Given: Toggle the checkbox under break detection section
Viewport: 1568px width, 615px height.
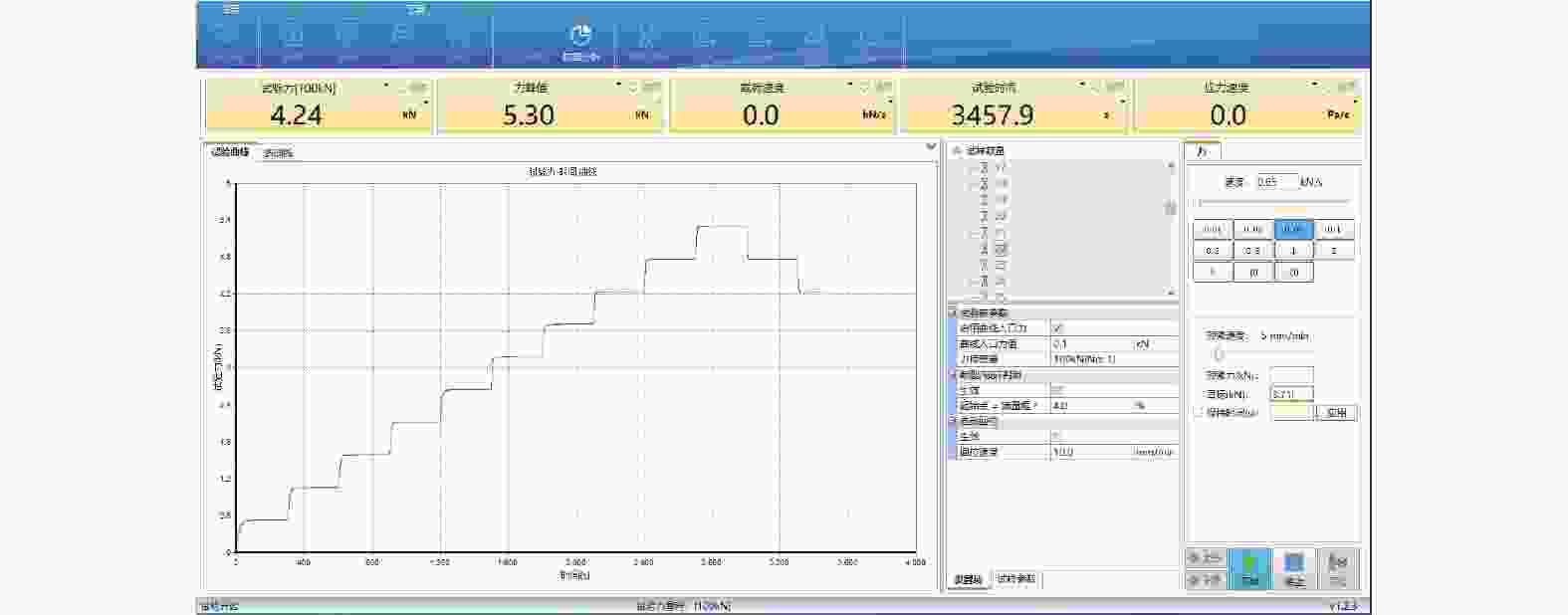Looking at the screenshot, I should tap(1057, 390).
